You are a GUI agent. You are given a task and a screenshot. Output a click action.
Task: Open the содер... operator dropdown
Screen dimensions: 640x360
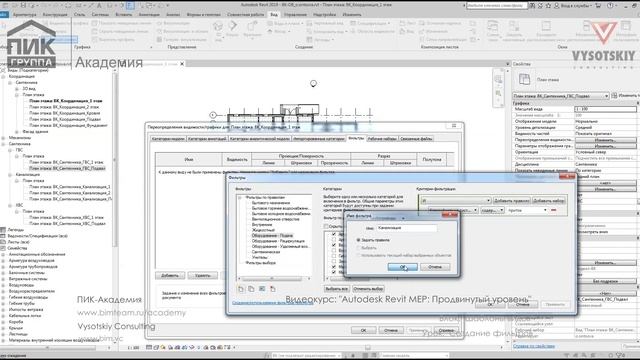pyautogui.click(x=492, y=210)
